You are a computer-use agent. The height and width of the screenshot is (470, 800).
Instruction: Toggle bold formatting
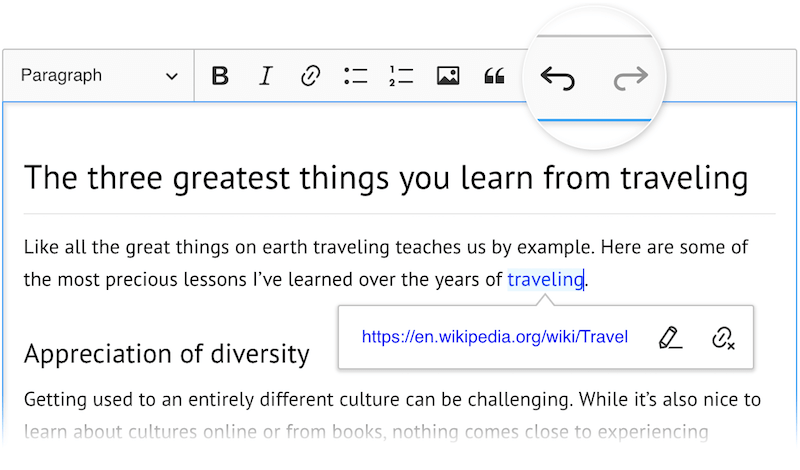pyautogui.click(x=220, y=76)
